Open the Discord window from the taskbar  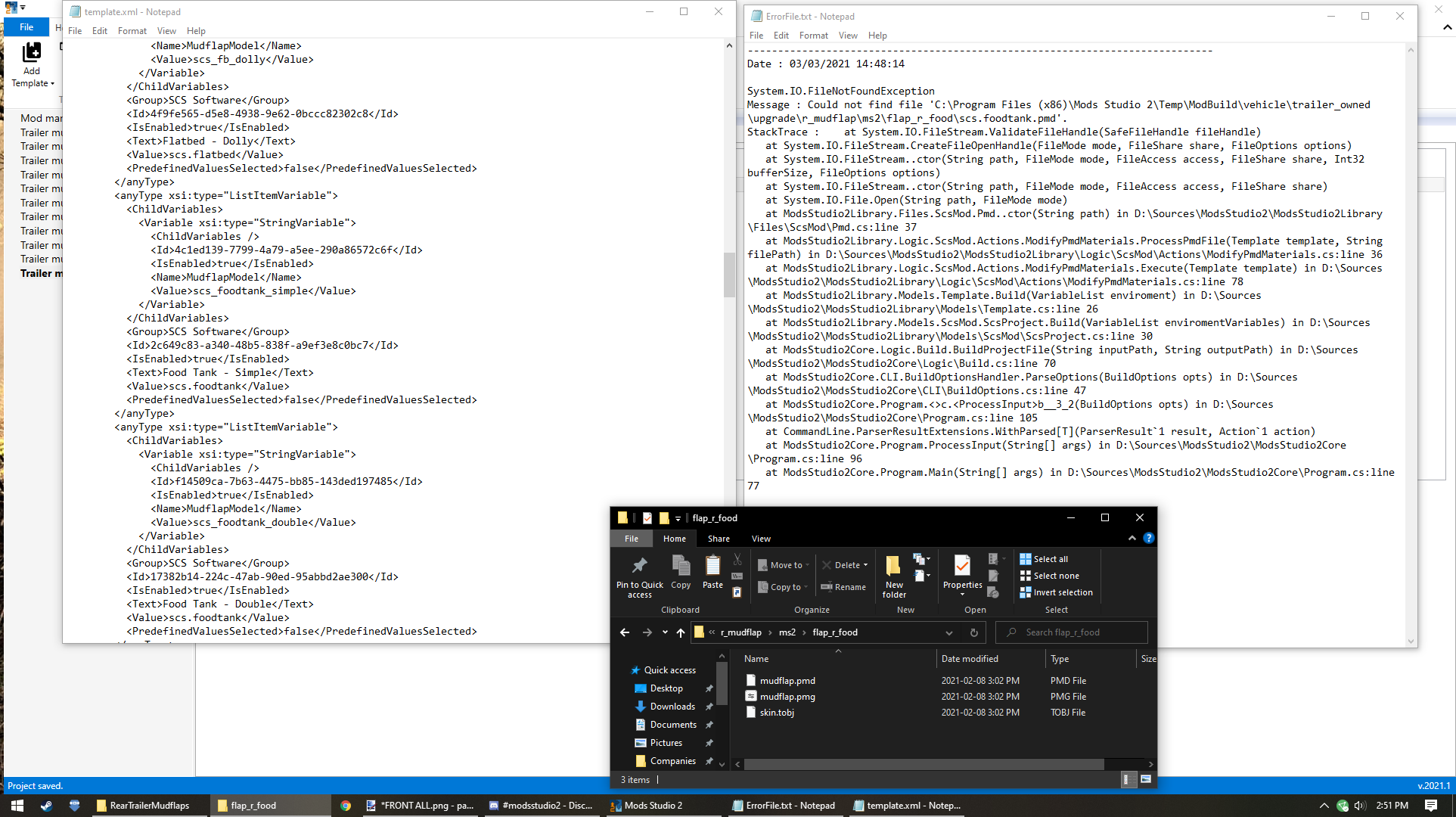(x=542, y=805)
